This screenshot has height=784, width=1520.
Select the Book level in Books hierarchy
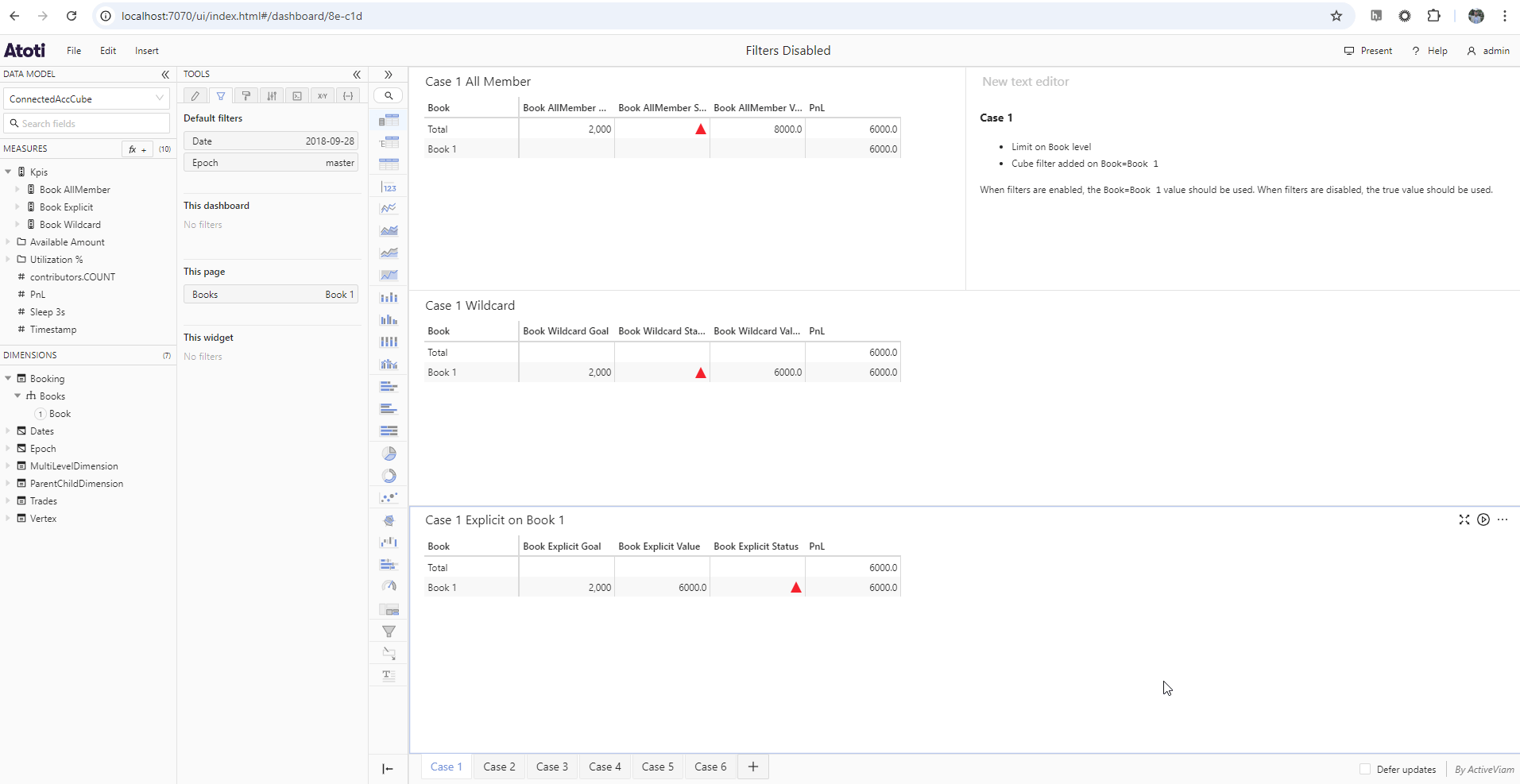click(60, 413)
